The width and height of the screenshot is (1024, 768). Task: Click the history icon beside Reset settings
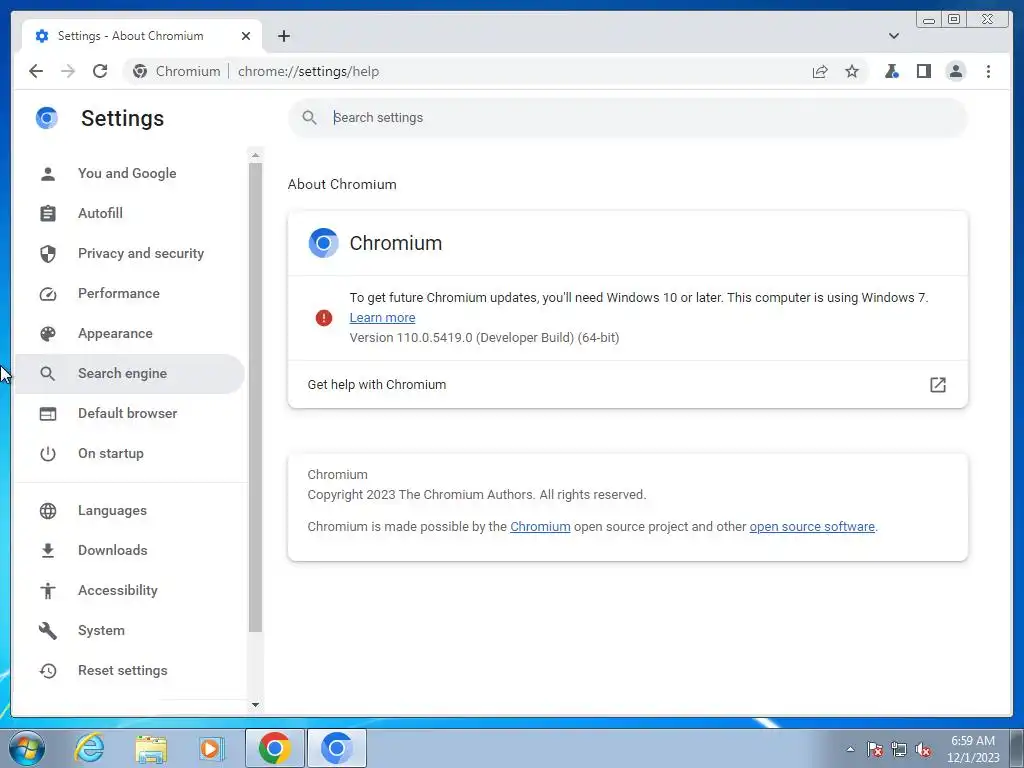48,671
